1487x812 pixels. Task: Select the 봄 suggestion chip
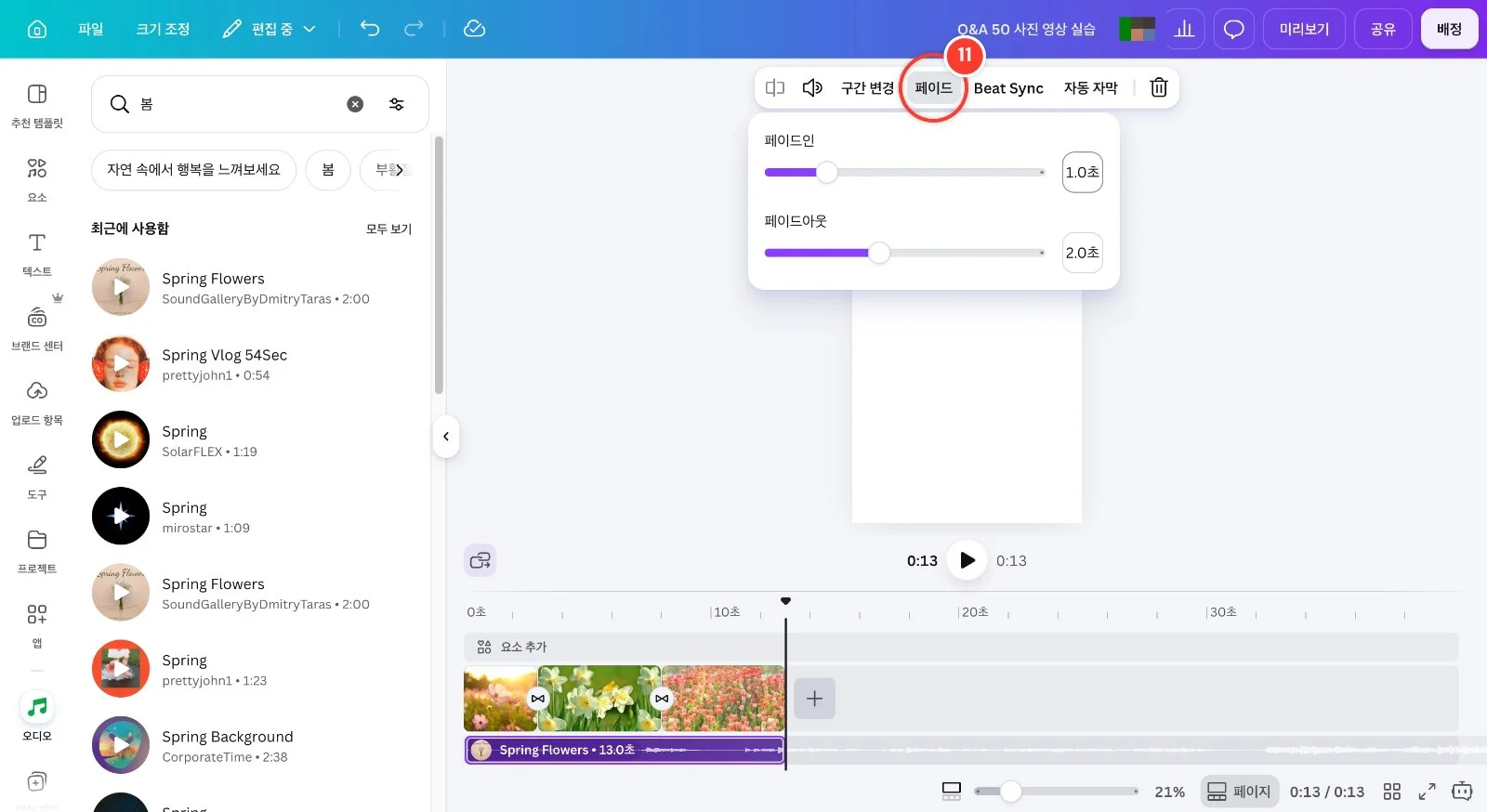point(328,170)
